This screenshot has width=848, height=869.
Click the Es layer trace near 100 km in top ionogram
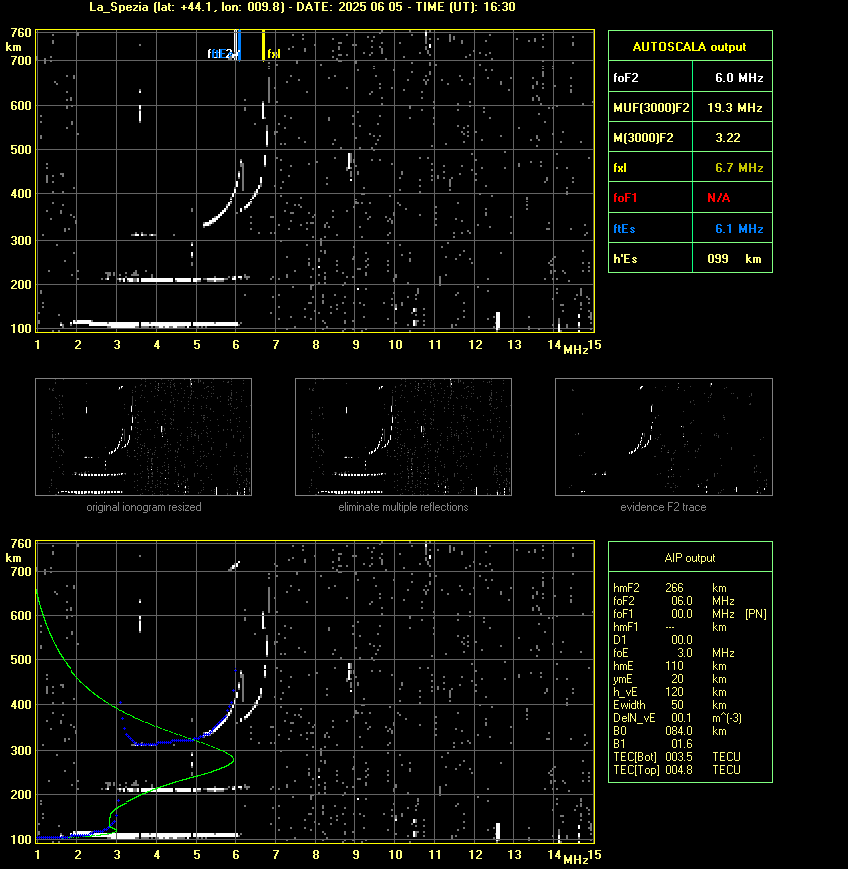click(161, 324)
